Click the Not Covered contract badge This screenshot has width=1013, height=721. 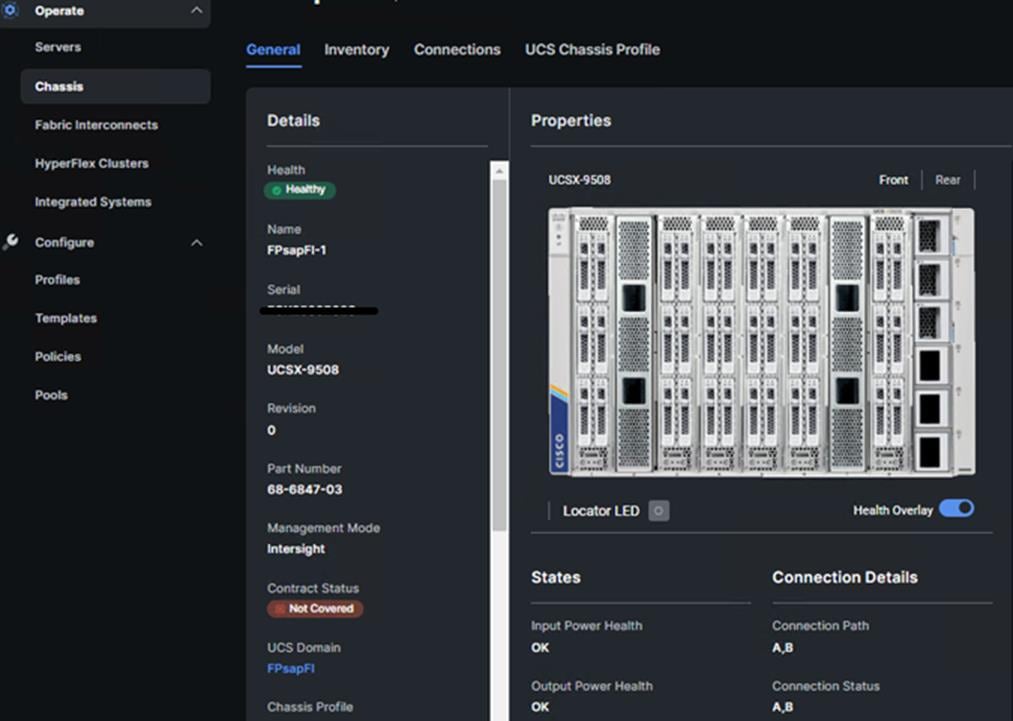(315, 609)
